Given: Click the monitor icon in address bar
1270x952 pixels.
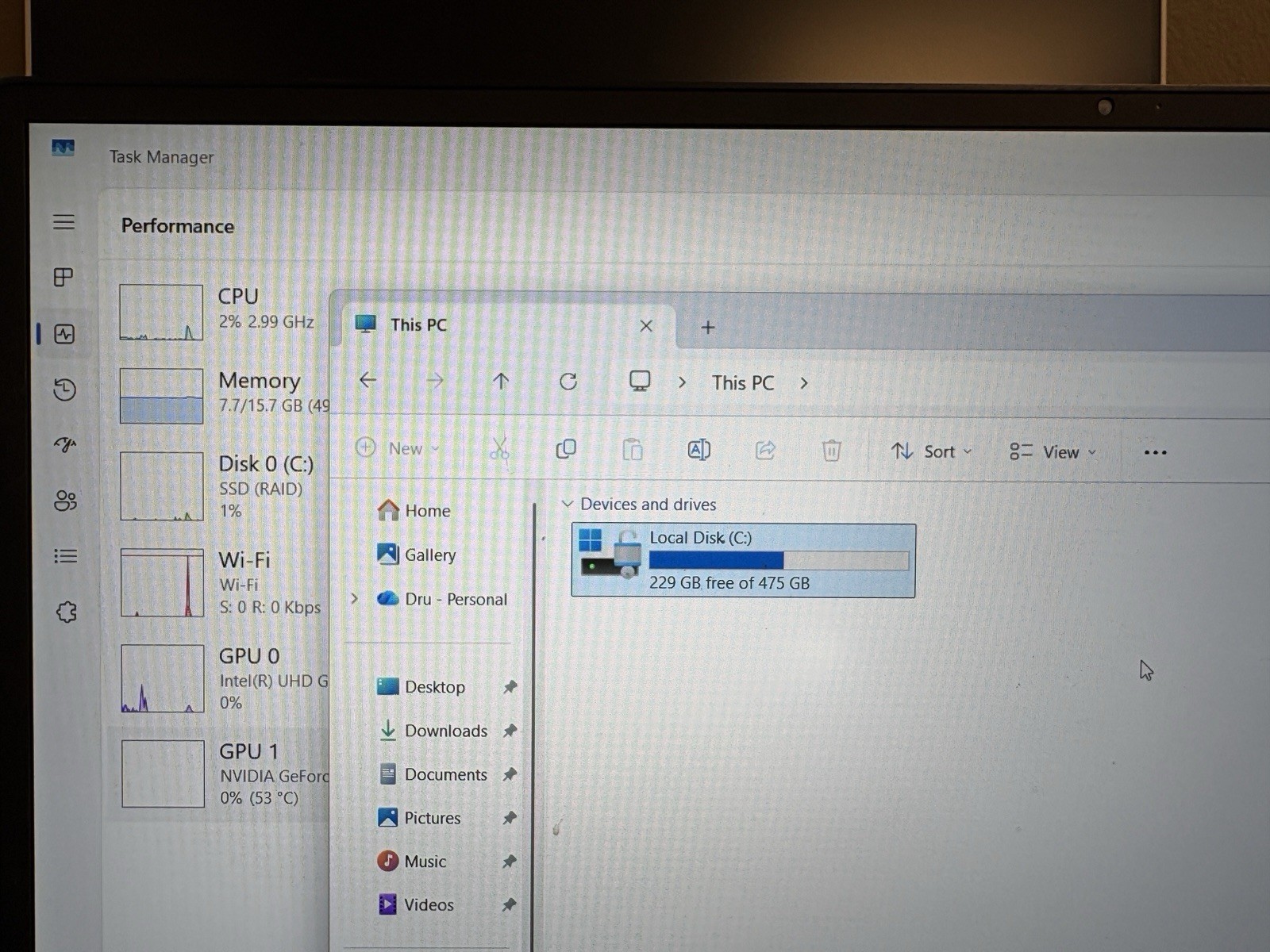Looking at the screenshot, I should click(640, 382).
